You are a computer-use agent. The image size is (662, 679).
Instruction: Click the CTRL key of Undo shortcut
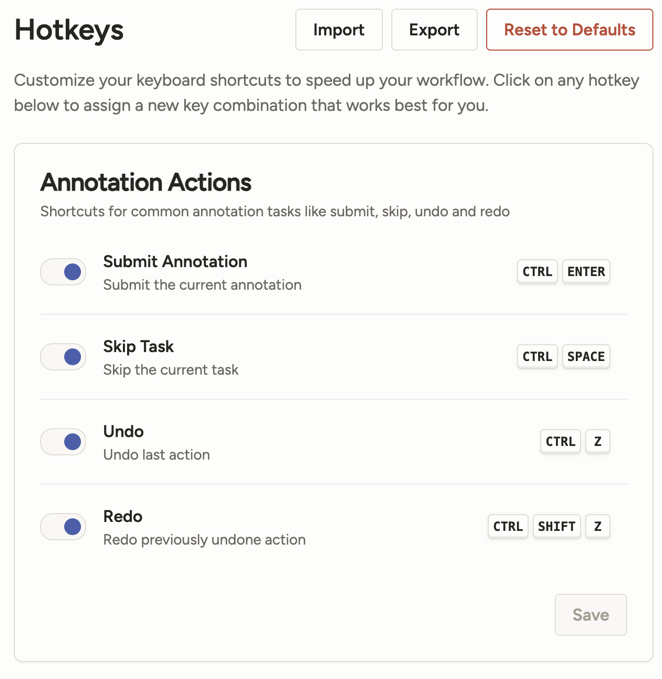coord(560,441)
